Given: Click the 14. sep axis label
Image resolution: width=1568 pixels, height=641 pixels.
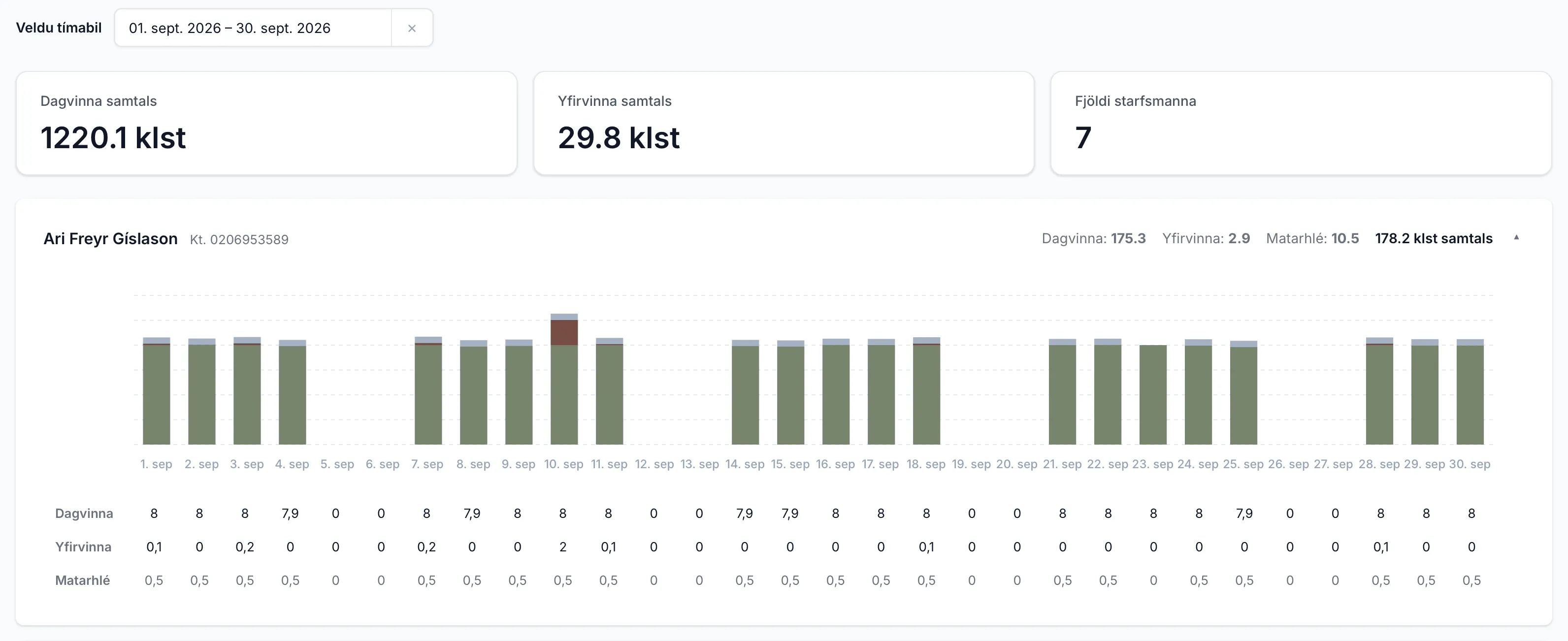Looking at the screenshot, I should point(745,464).
